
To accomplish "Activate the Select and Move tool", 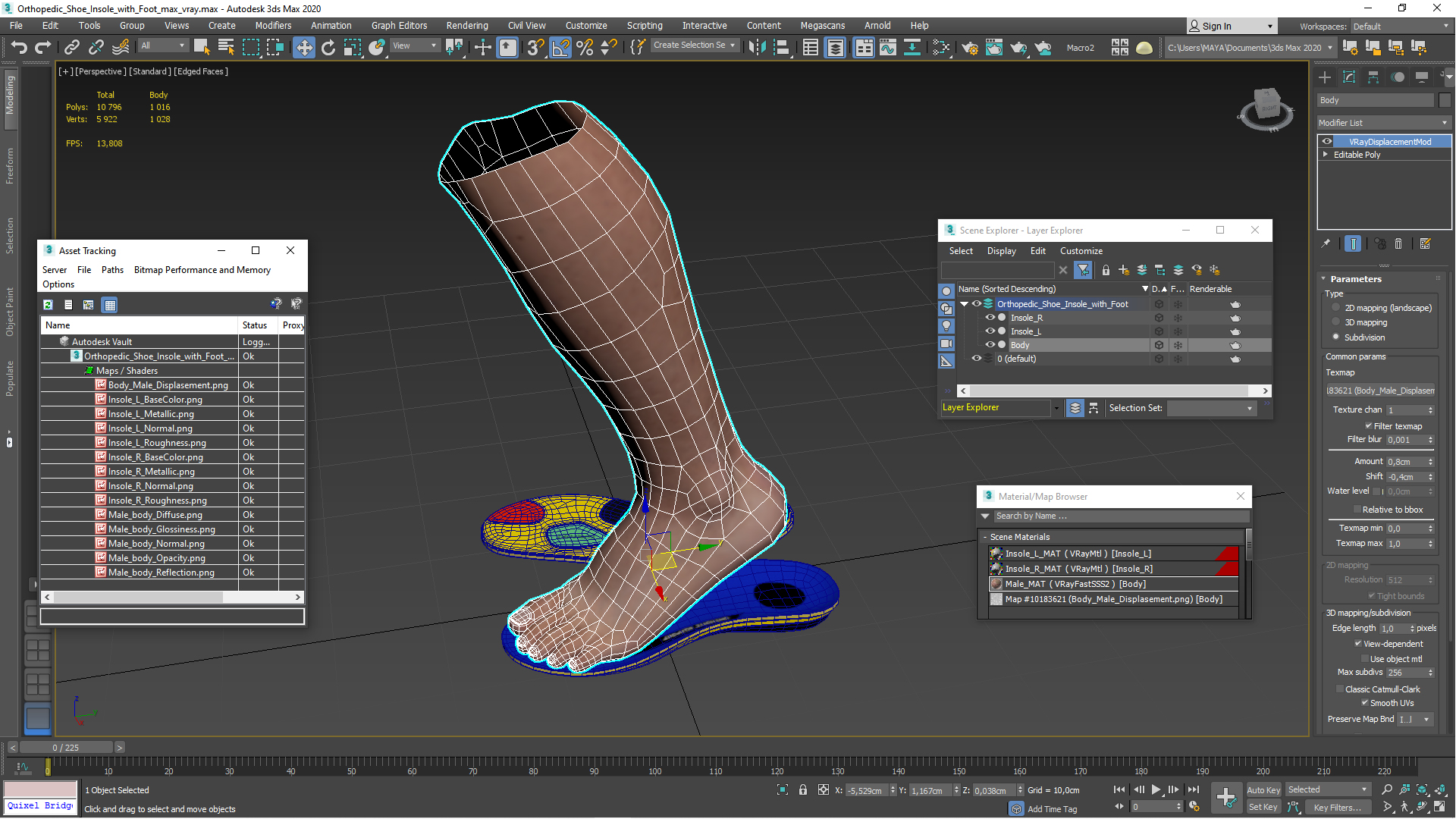I will pos(304,48).
